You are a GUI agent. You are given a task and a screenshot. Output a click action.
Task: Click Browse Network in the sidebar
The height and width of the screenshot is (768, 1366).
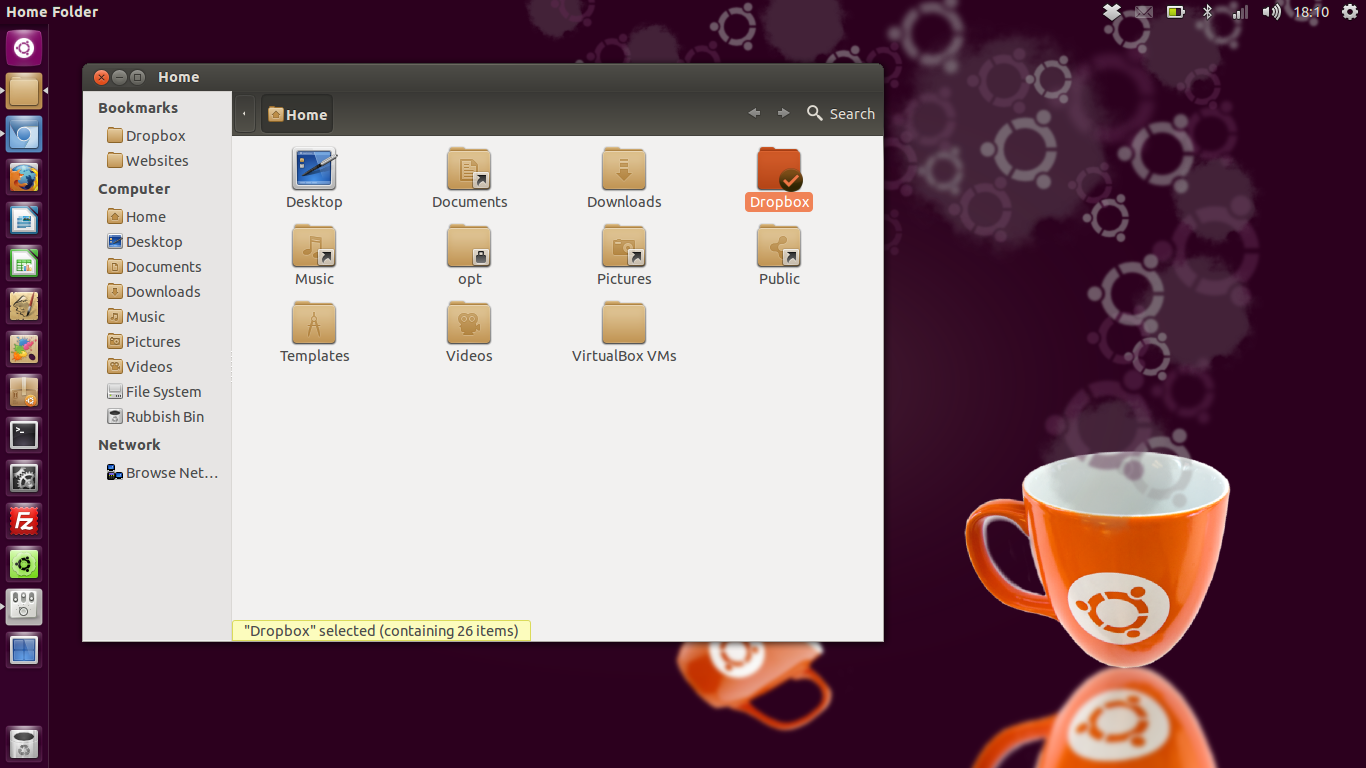coord(170,473)
